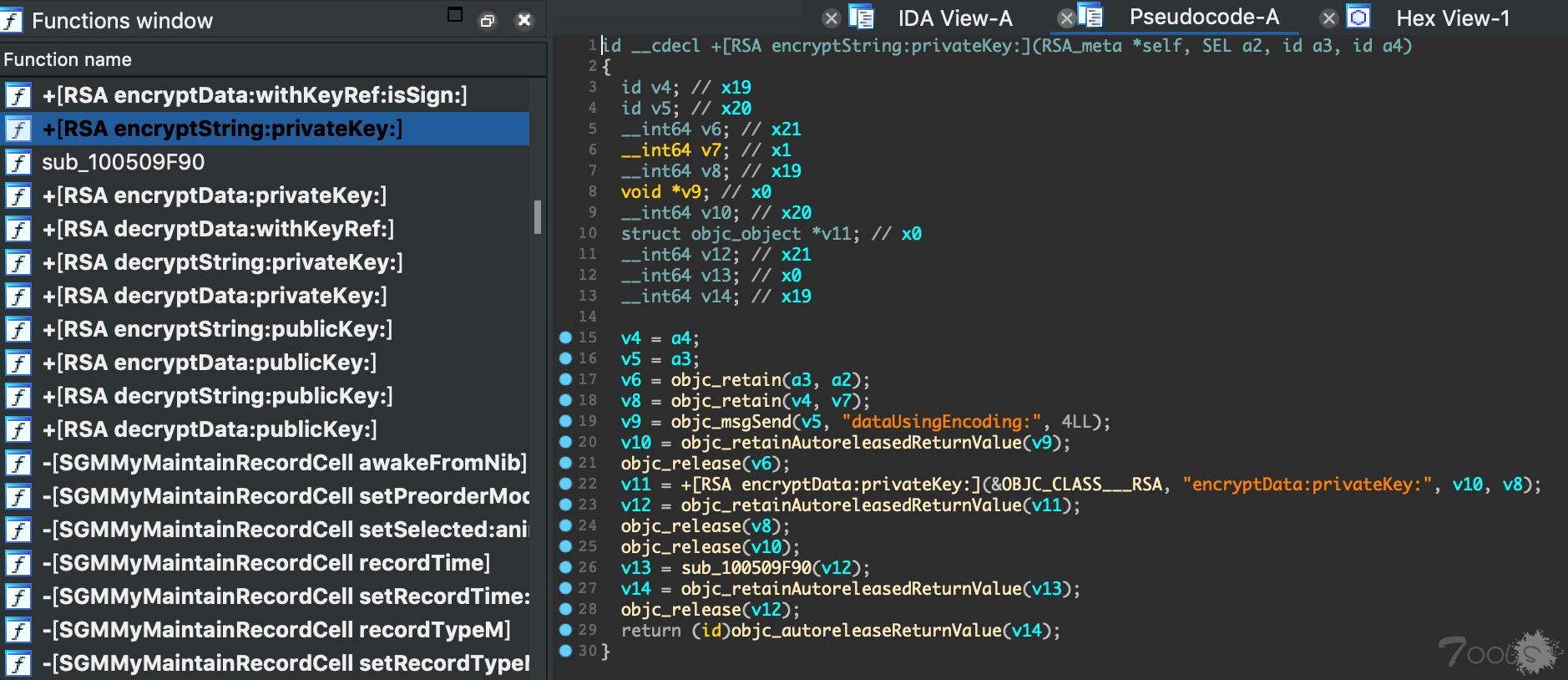Click function icon beside recordTypeM entry
The image size is (1568, 680).
pos(18,630)
